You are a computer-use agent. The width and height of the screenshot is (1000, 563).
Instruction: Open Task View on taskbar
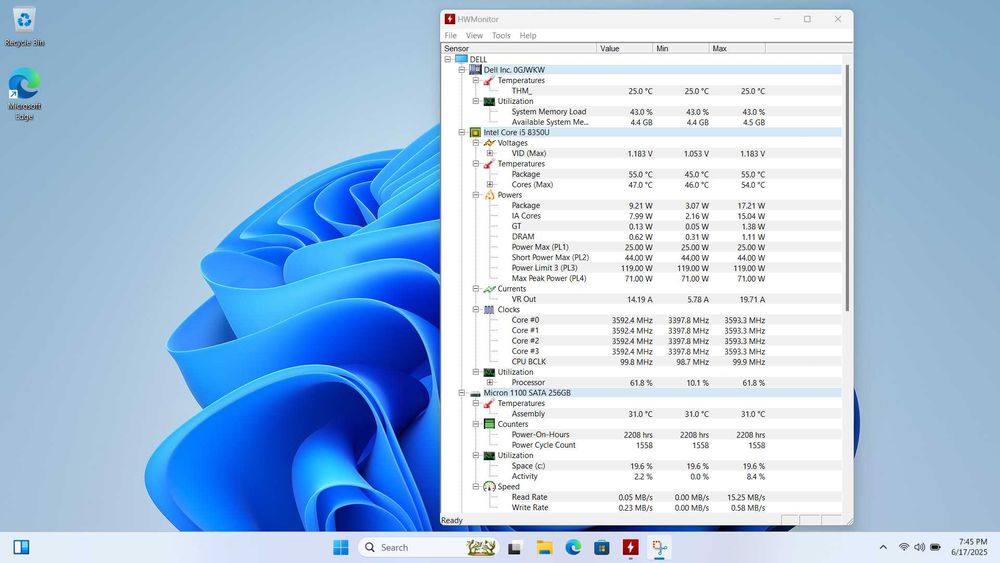pos(515,547)
